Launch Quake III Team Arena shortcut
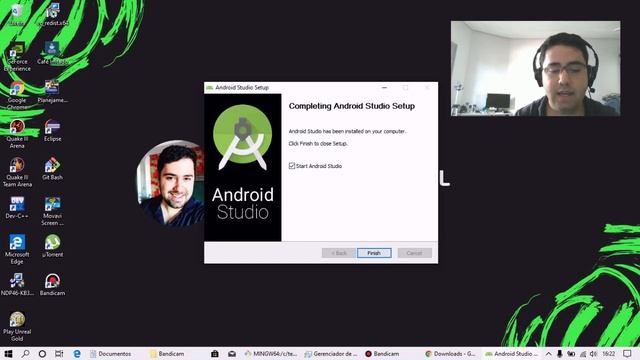Viewport: 640px width, 360px height. tap(17, 172)
